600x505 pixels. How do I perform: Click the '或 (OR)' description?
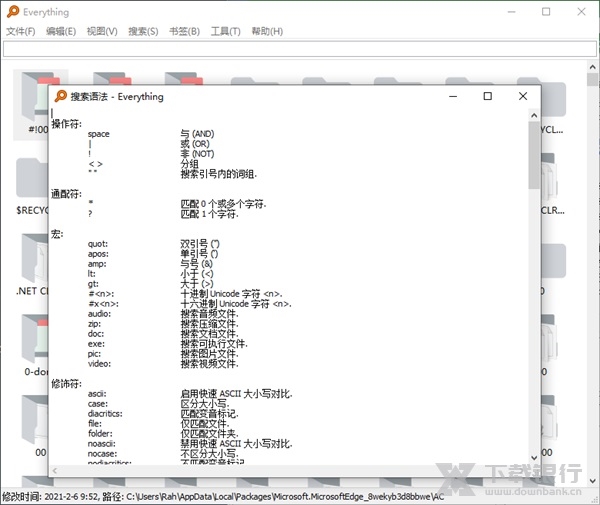195,144
